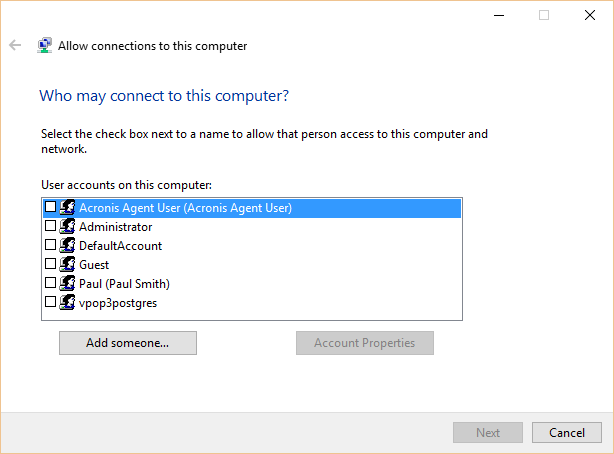Tick the Paul (Paul Smith) checkbox

51,283
